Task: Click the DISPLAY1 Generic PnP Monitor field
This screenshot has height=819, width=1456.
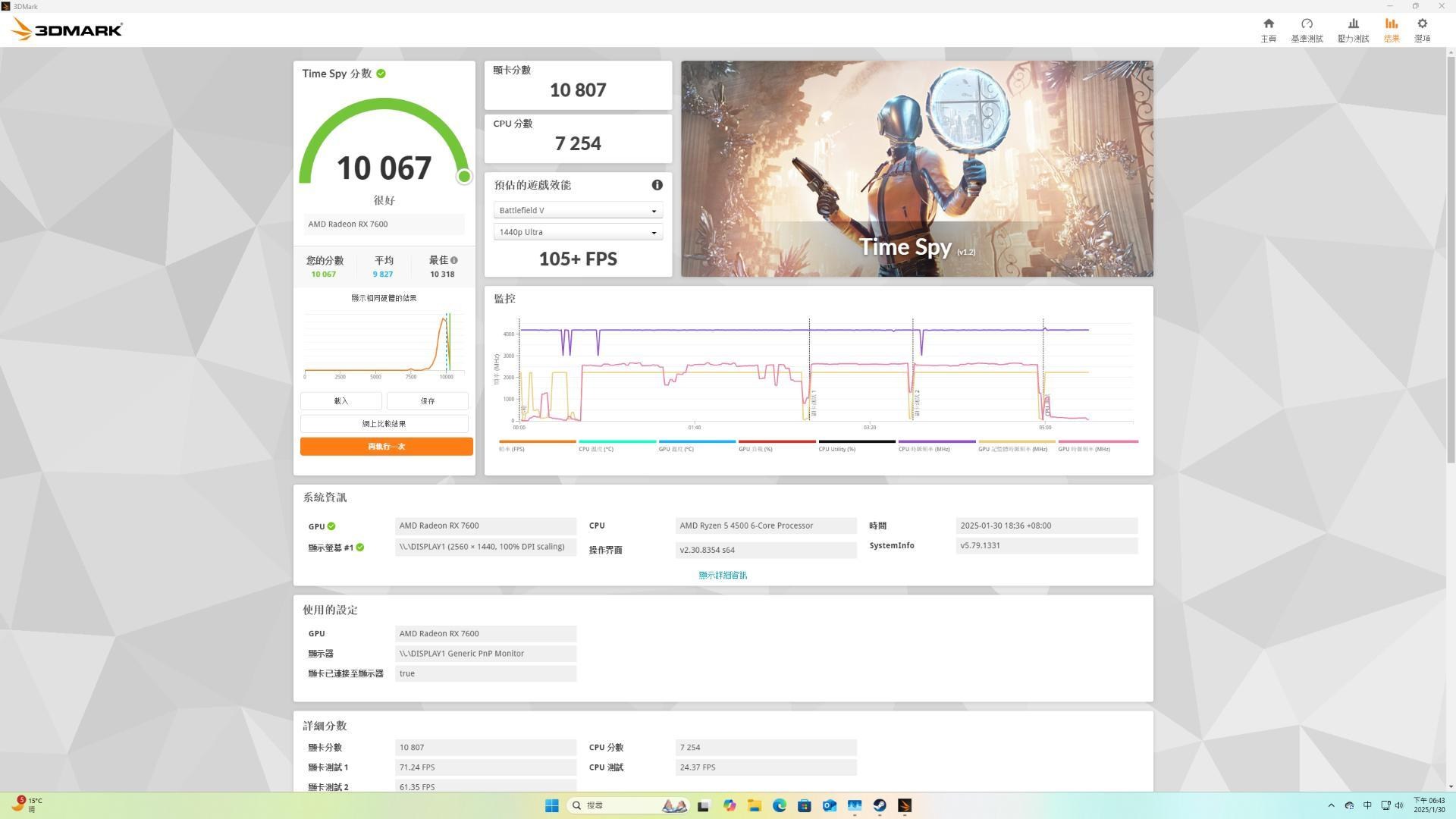Action: pos(485,654)
